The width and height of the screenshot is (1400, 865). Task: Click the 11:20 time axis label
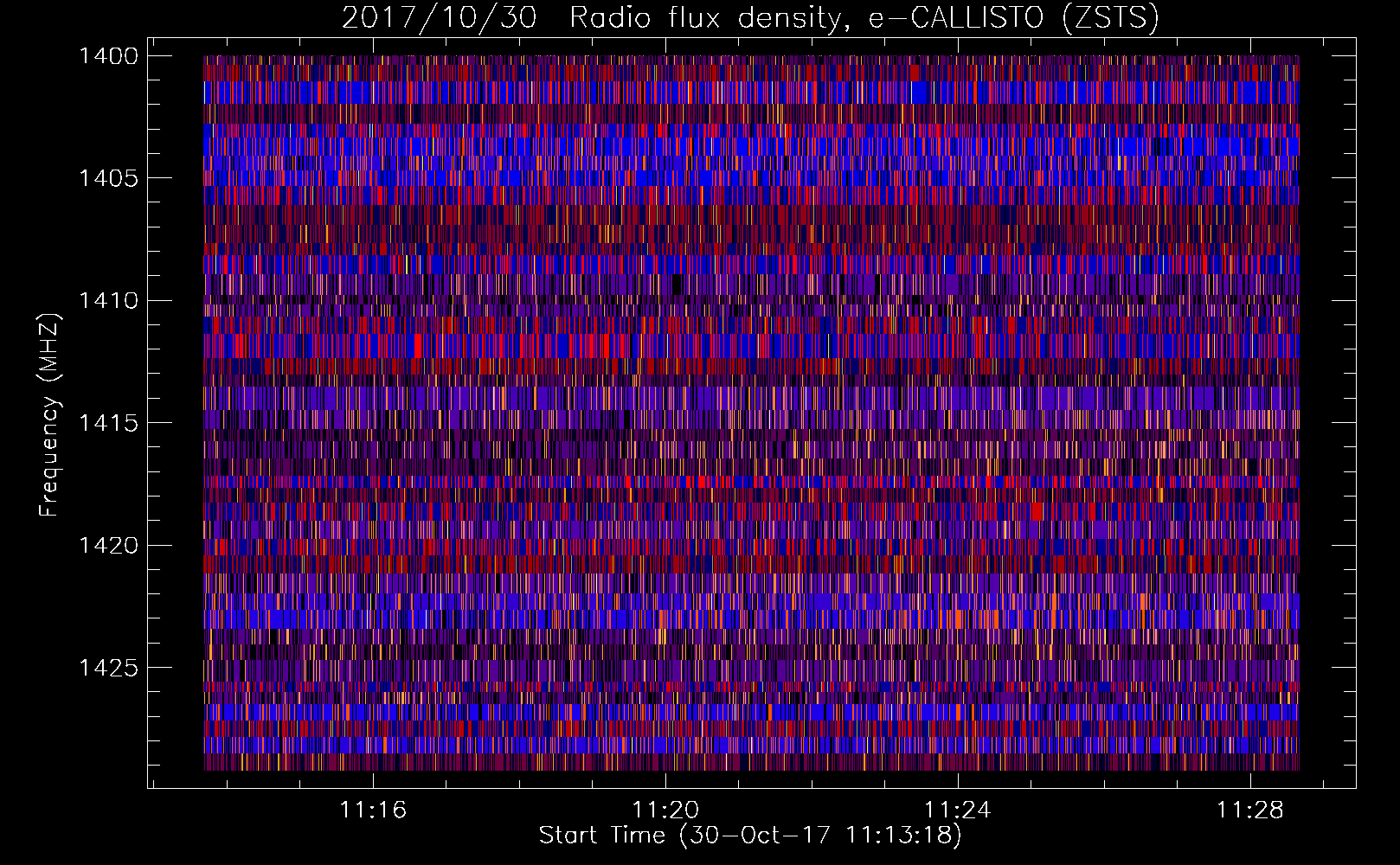(x=665, y=810)
